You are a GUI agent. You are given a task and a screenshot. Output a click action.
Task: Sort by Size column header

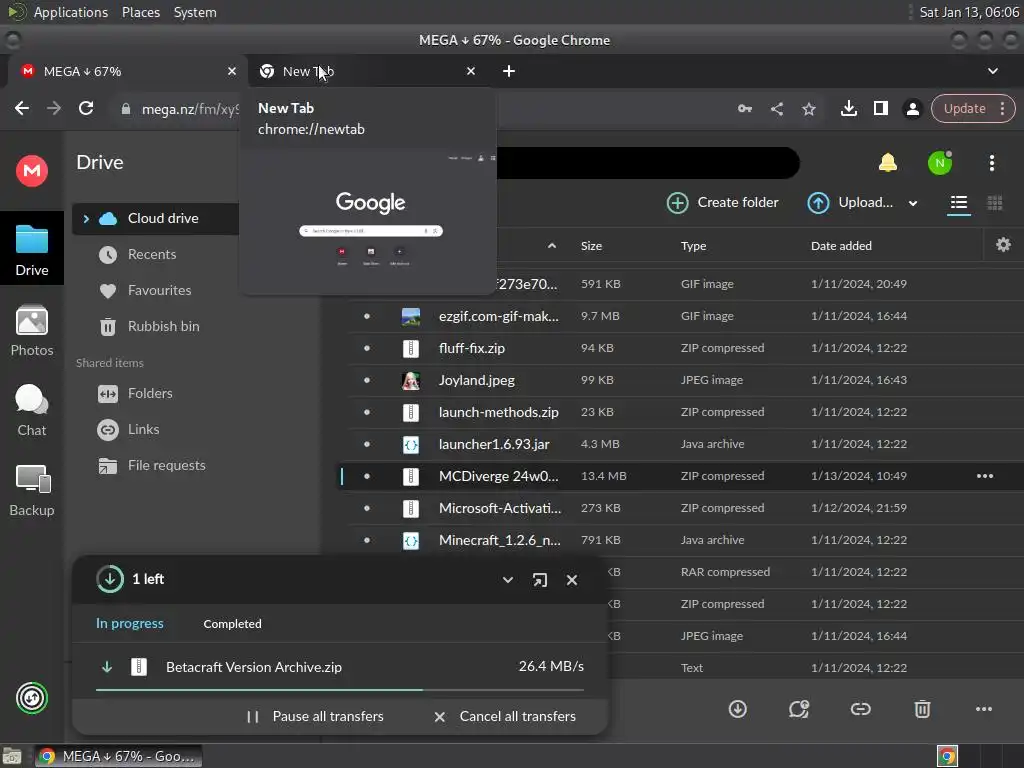pos(591,246)
